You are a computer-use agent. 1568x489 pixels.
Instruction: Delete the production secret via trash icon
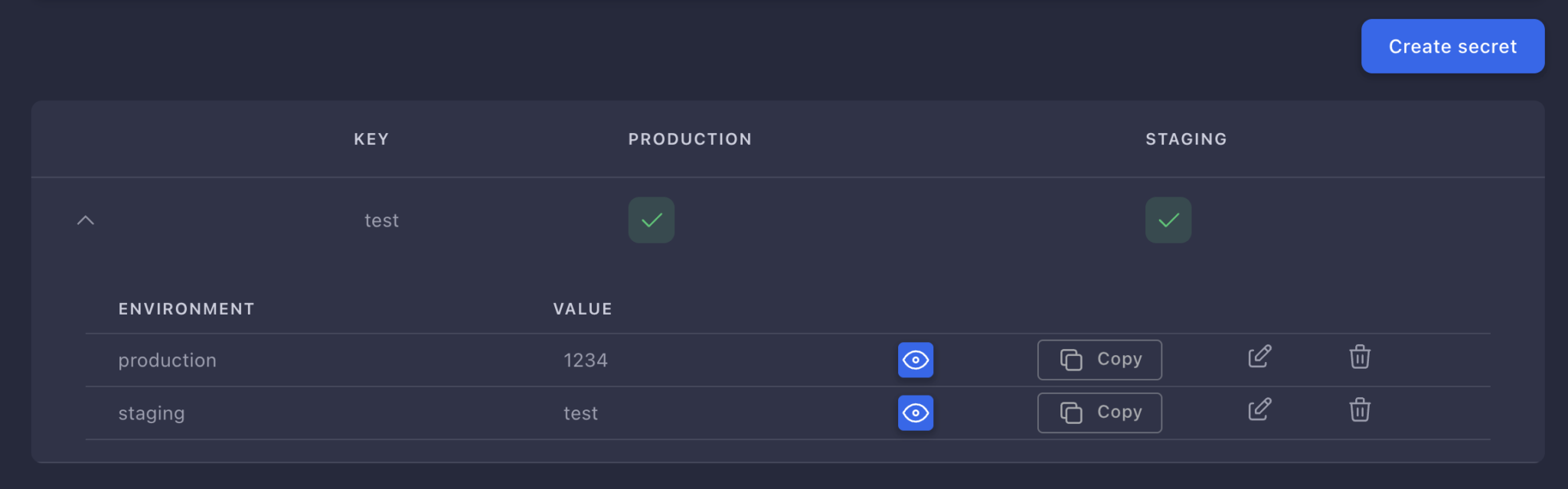1360,357
